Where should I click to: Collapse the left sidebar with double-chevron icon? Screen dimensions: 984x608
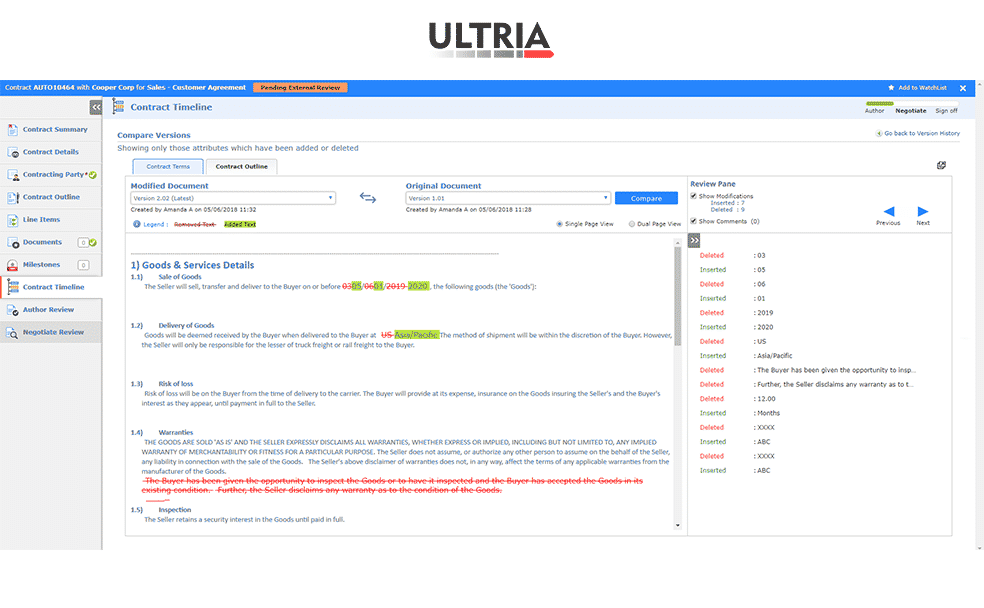click(96, 107)
